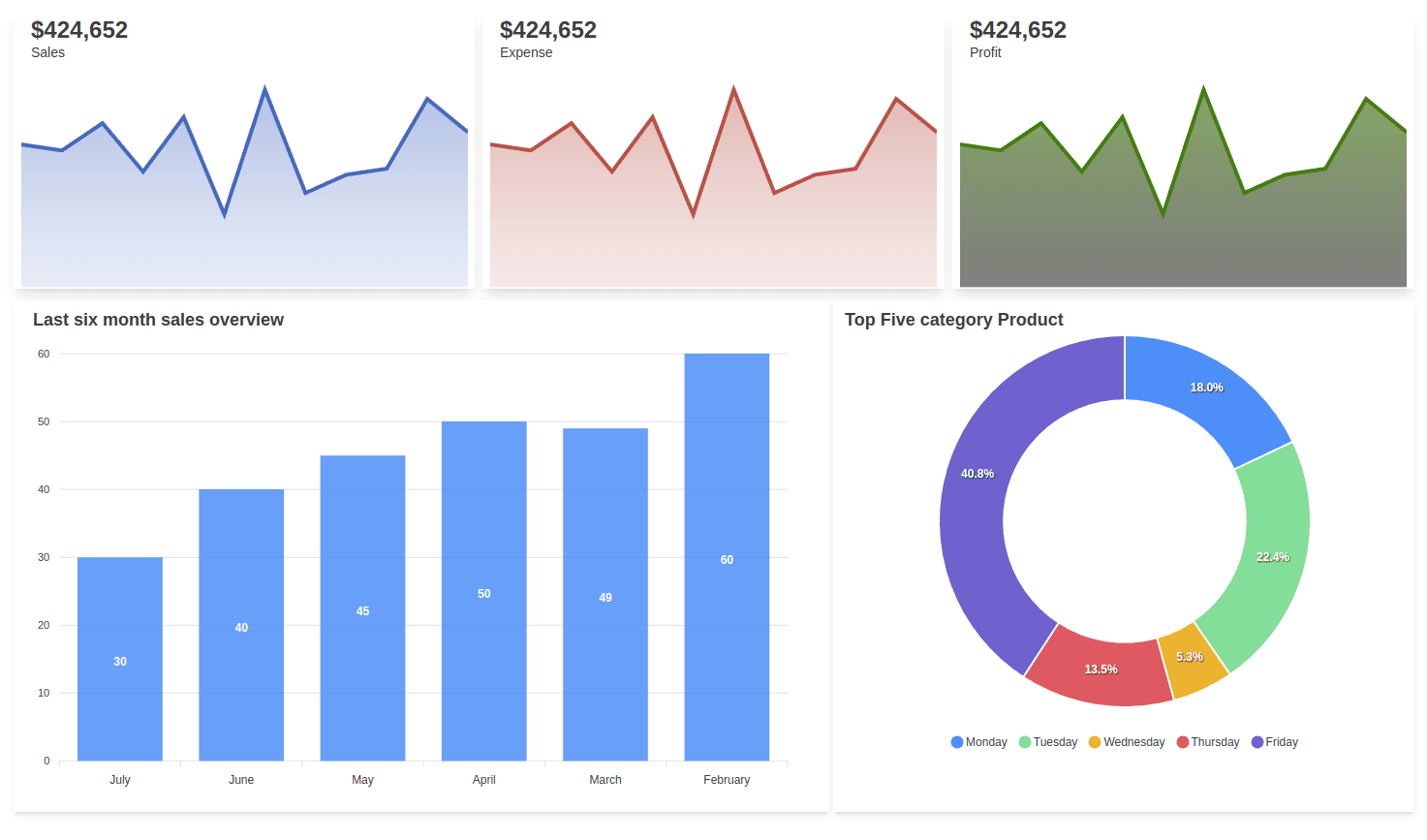Viewport: 1427px width, 840px height.
Task: Toggle the Friday legend entry
Action: click(x=1275, y=742)
